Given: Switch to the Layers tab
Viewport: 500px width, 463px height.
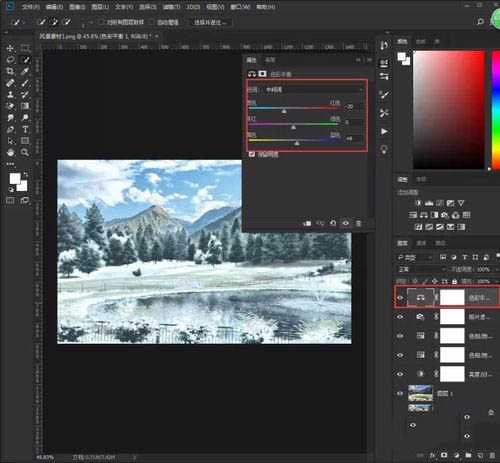Looking at the screenshot, I should 402,243.
